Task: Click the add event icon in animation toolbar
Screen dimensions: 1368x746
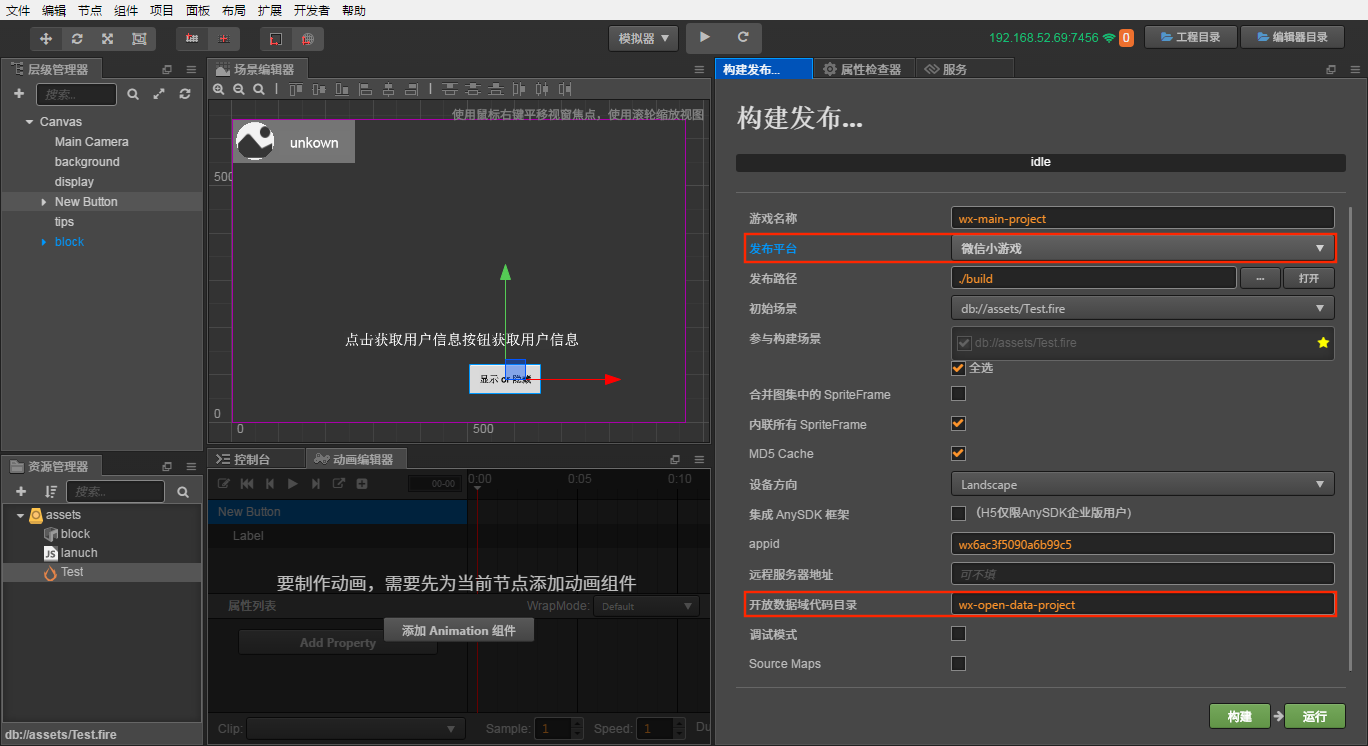Action: (362, 484)
